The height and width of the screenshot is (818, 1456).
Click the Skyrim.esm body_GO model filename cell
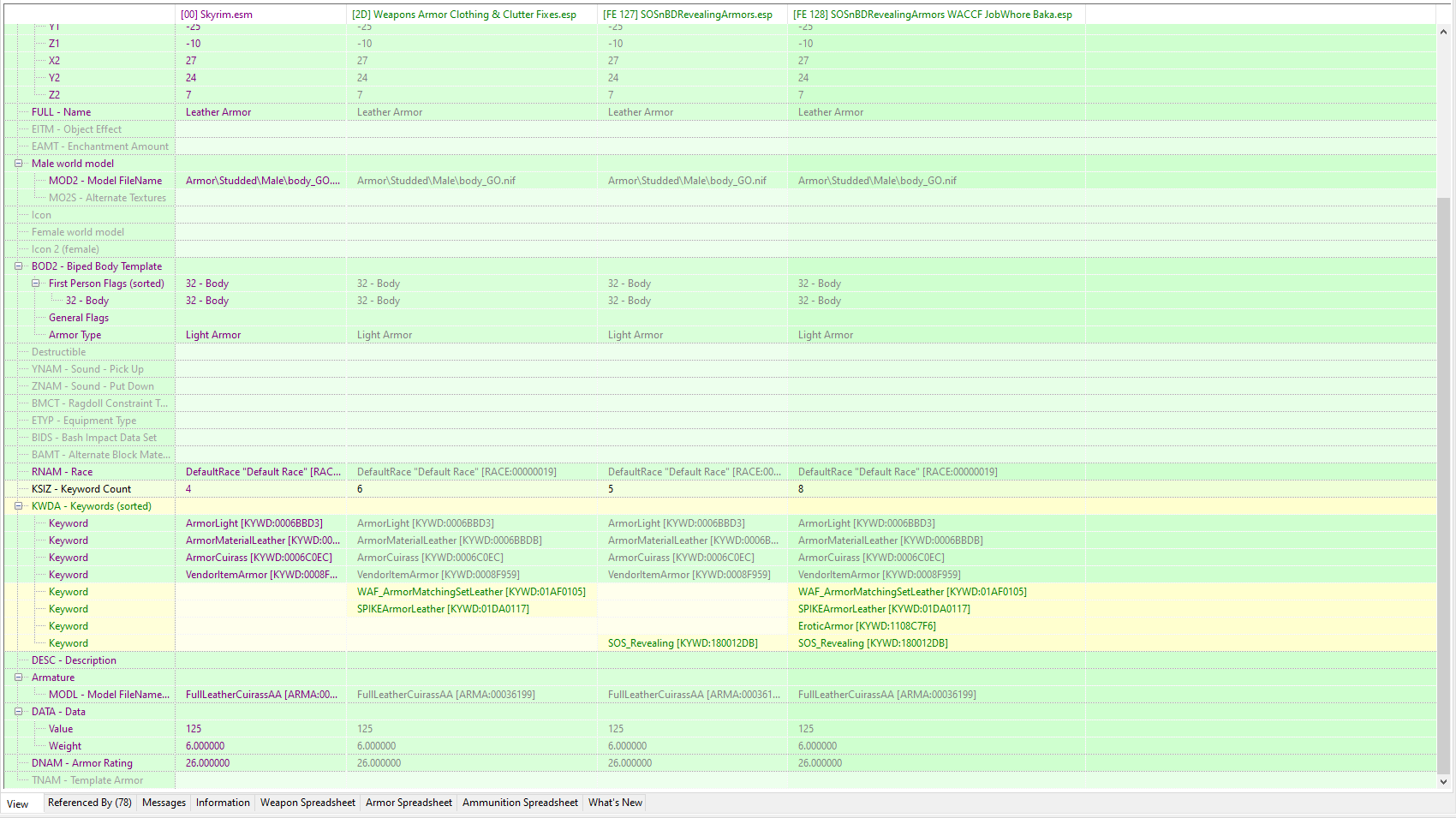[261, 181]
